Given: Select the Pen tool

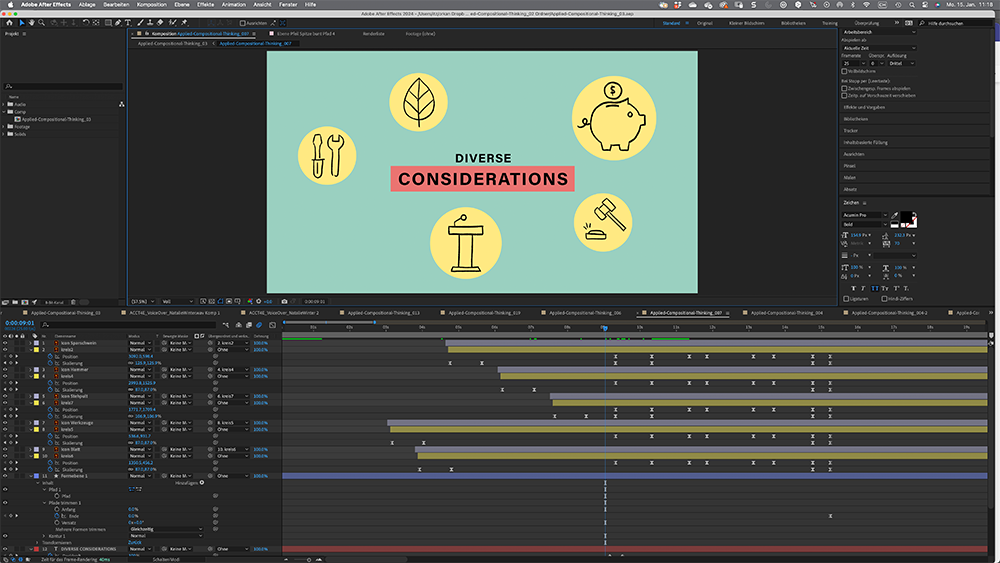Looking at the screenshot, I should pos(117,23).
